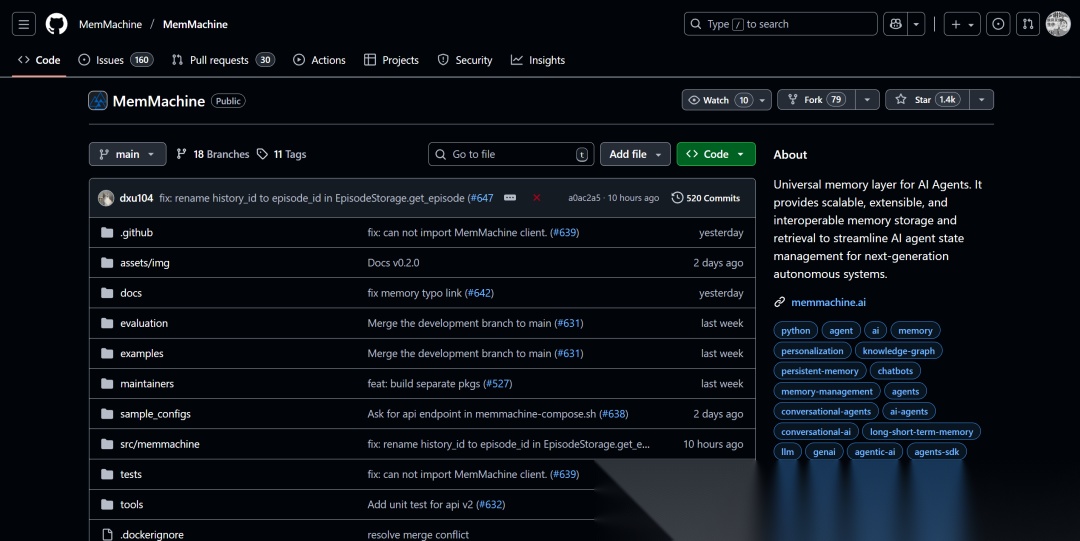
Task: Expand the Fork options dropdown arrow
Action: (867, 100)
